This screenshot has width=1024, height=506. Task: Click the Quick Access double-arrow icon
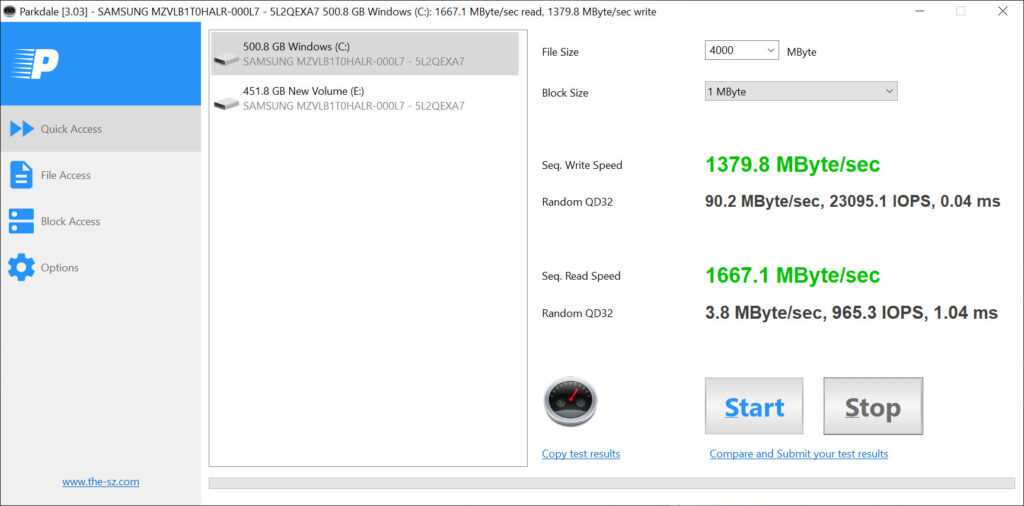click(x=22, y=129)
